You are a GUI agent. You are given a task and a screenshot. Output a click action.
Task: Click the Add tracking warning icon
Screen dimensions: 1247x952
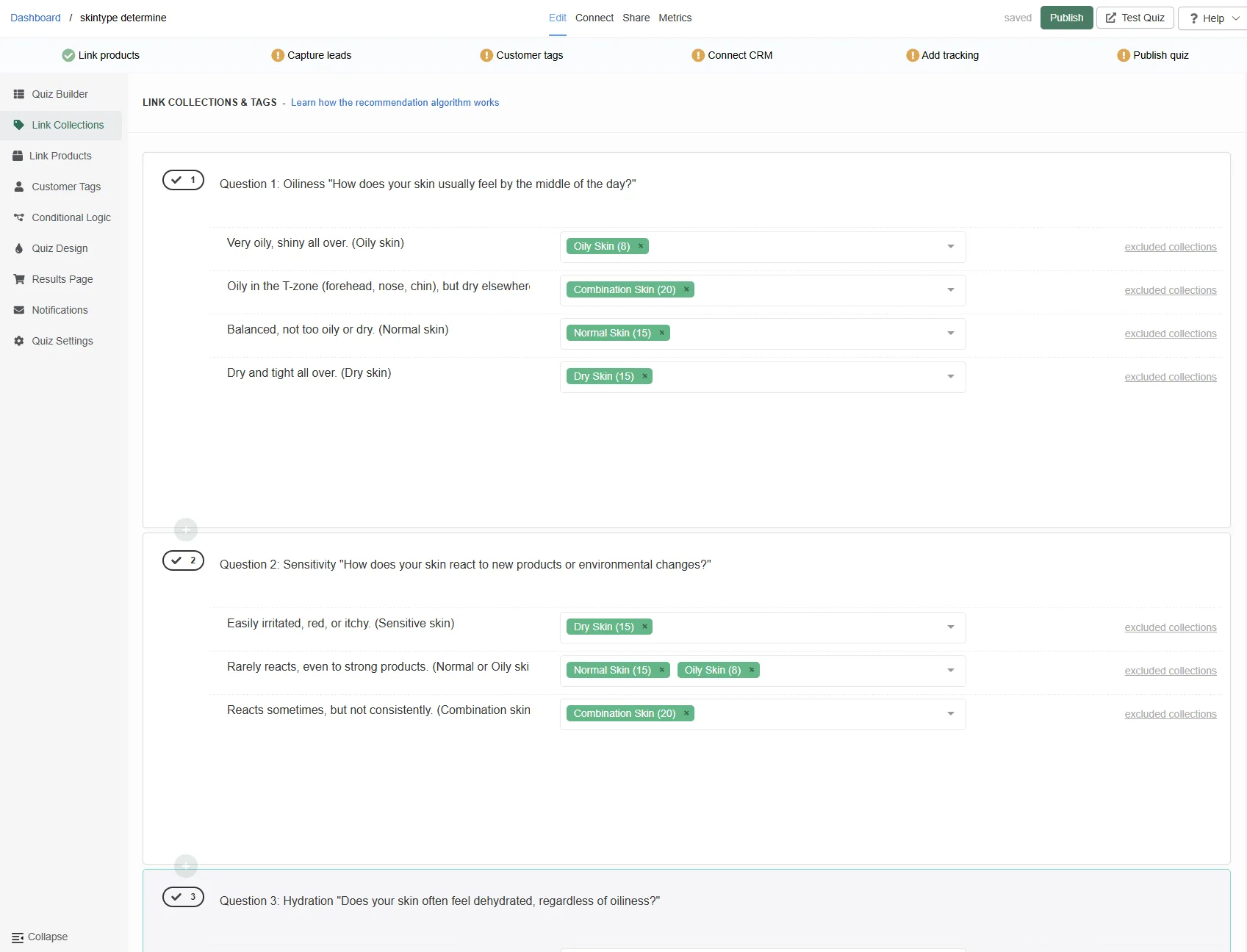(913, 55)
